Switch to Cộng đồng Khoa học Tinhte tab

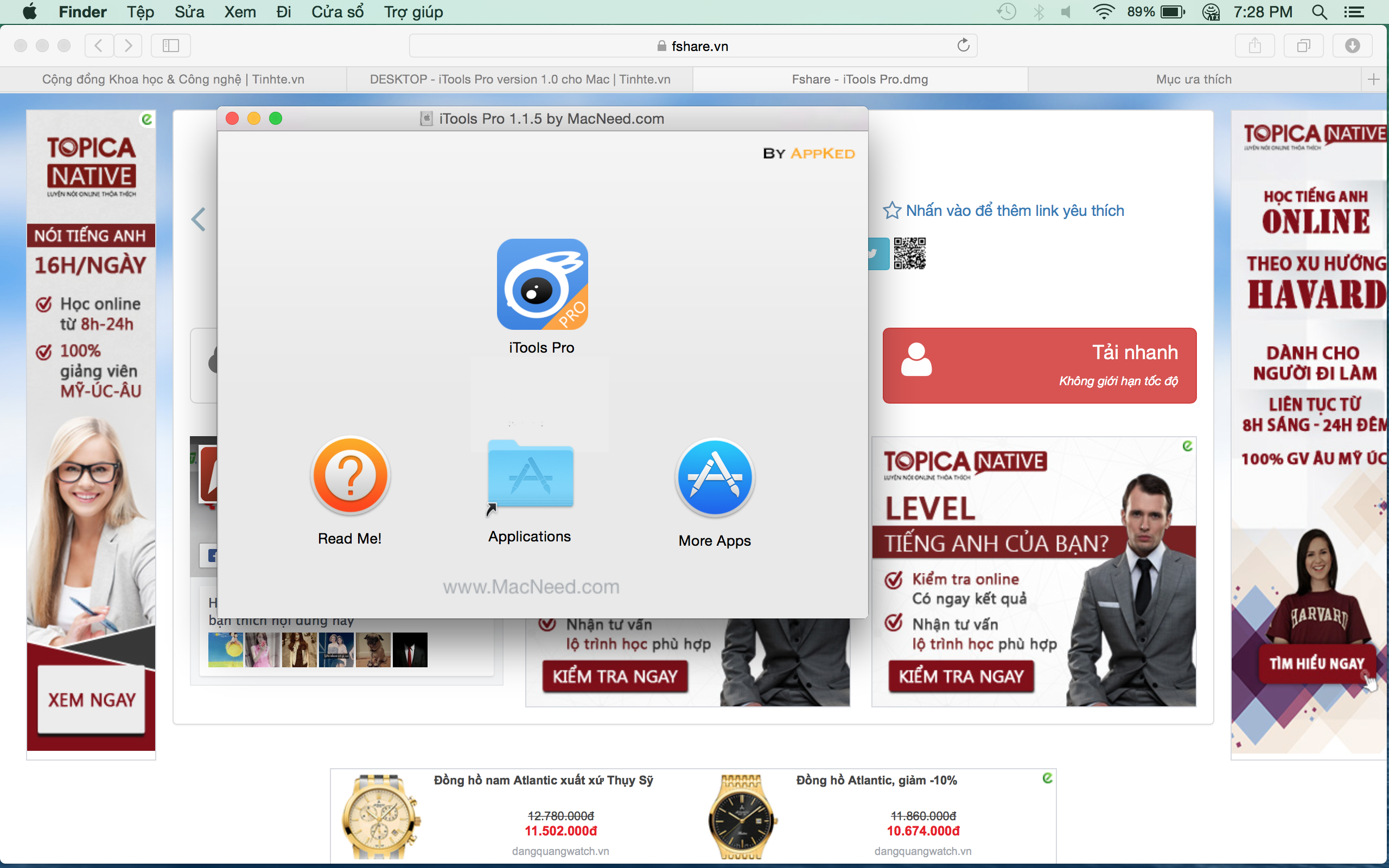click(173, 79)
